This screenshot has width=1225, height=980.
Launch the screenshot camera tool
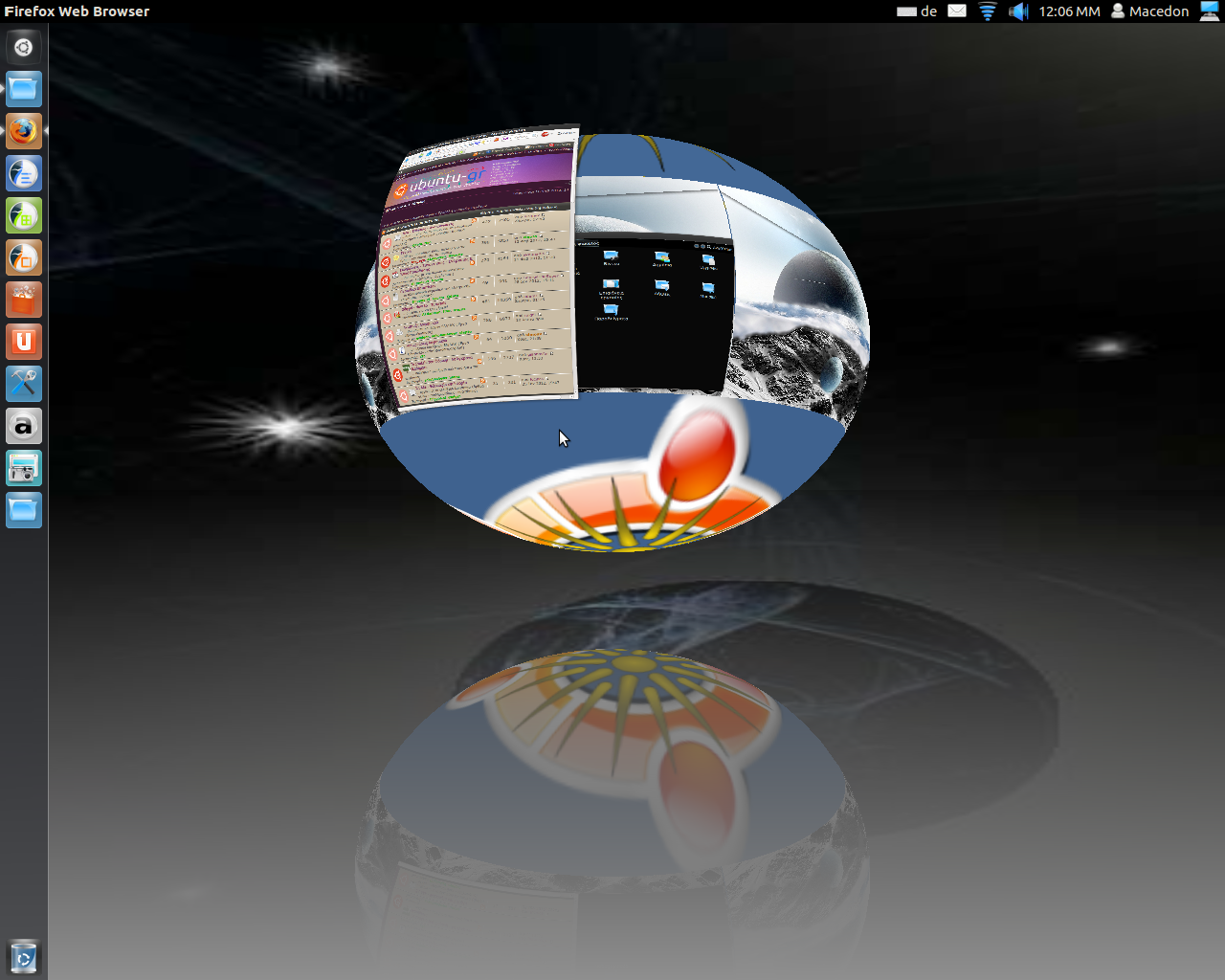(24, 468)
